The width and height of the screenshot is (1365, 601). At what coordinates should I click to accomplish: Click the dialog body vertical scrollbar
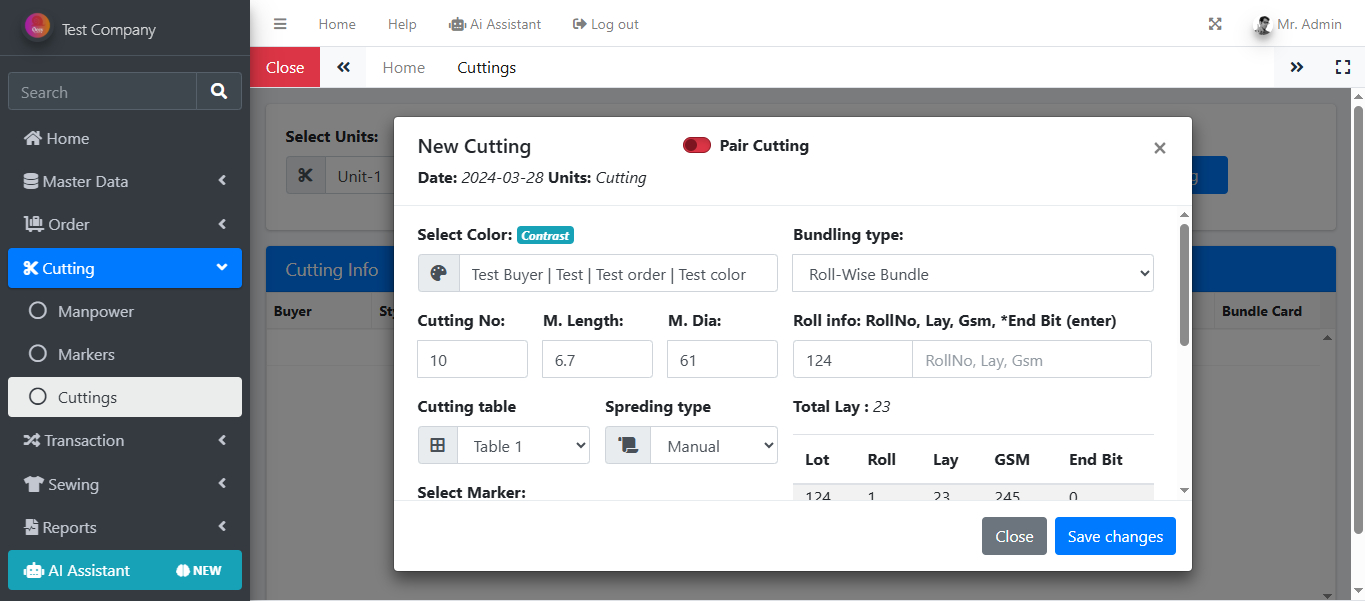1184,285
